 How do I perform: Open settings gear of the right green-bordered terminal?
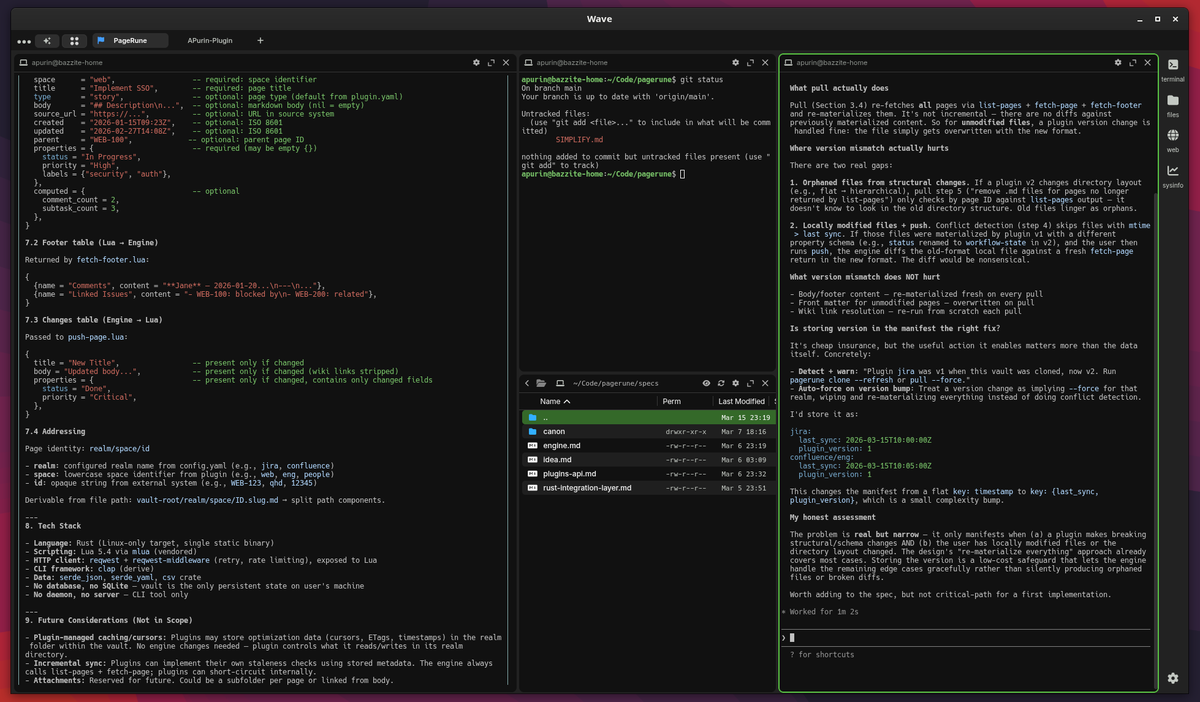coord(1119,62)
